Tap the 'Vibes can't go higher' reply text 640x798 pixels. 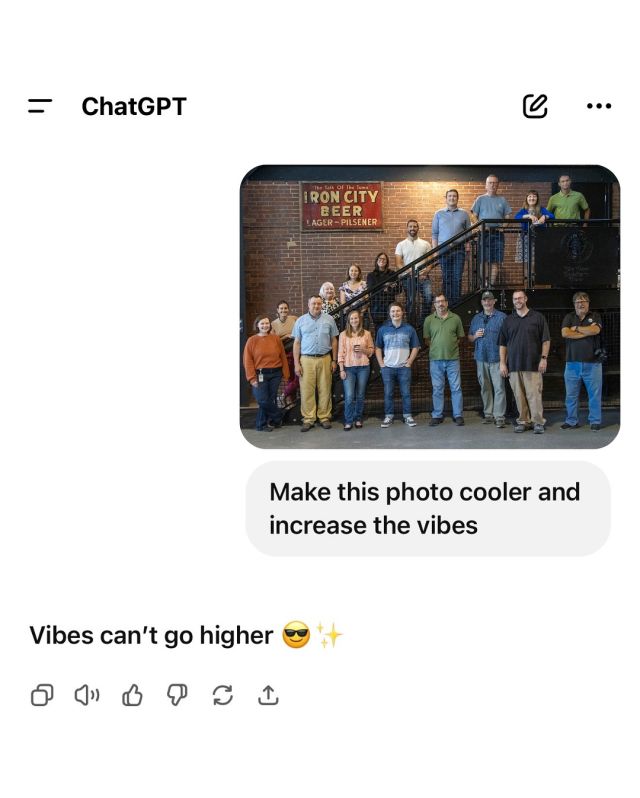pos(151,635)
